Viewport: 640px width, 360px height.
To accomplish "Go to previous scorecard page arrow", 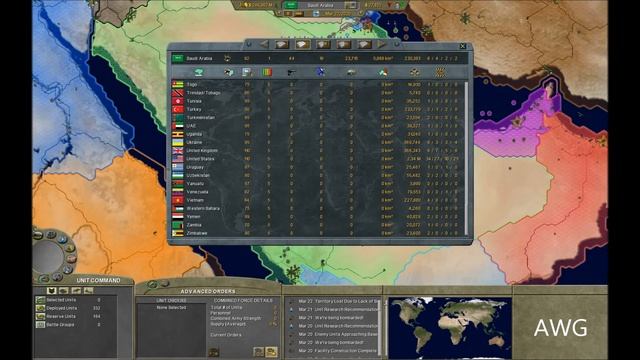I will [x=264, y=44].
